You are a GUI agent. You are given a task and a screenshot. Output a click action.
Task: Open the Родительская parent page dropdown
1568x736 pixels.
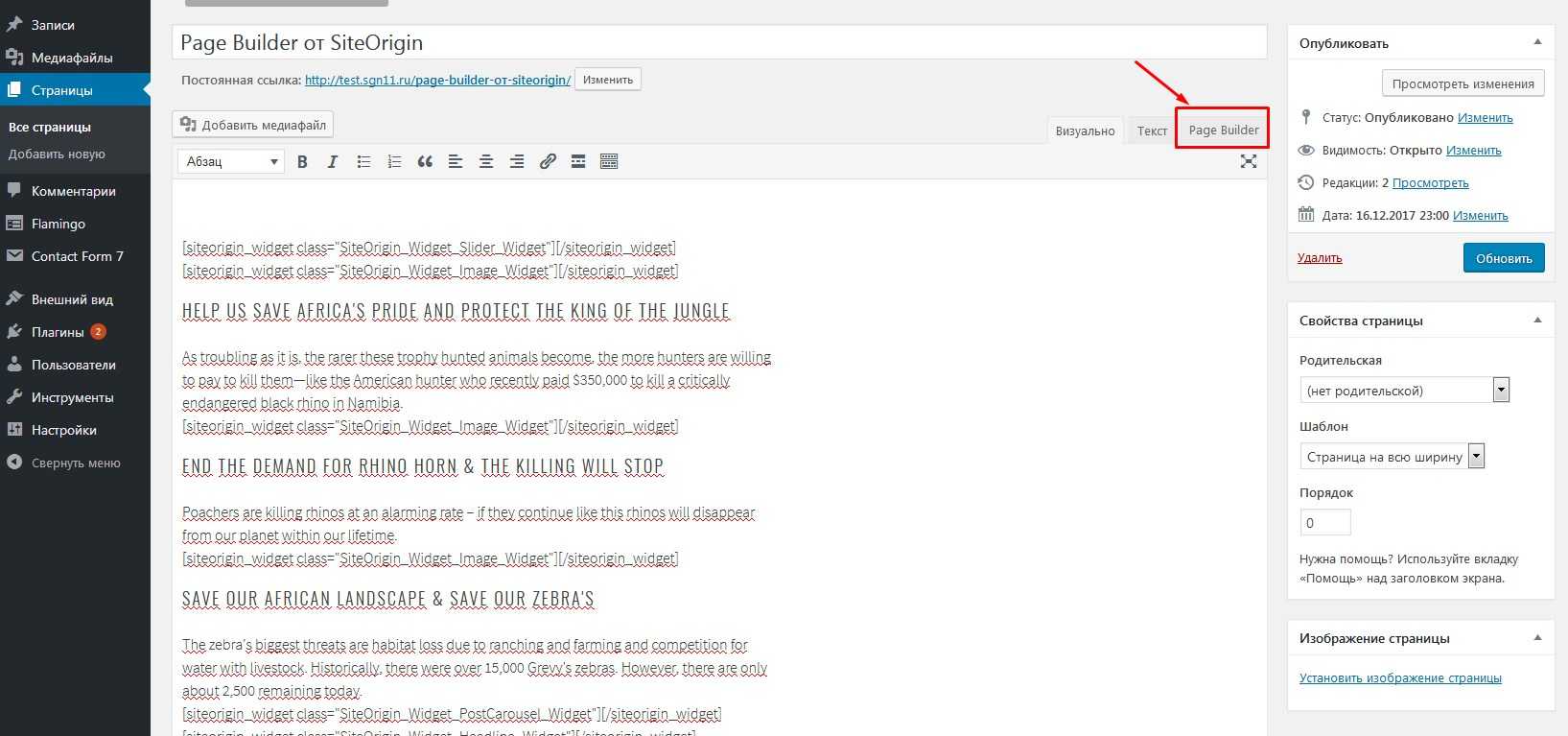pyautogui.click(x=1404, y=391)
